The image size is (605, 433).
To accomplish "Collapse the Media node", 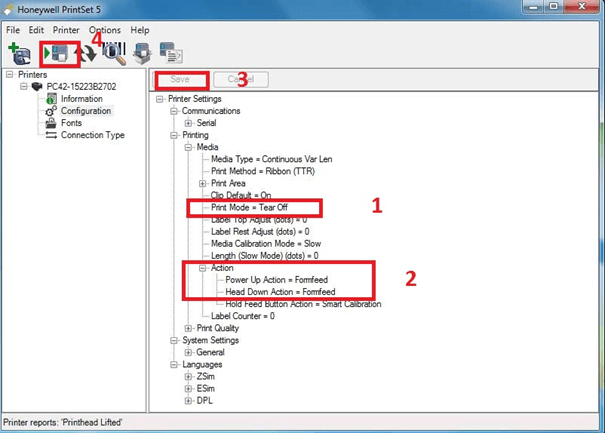I will click(188, 147).
